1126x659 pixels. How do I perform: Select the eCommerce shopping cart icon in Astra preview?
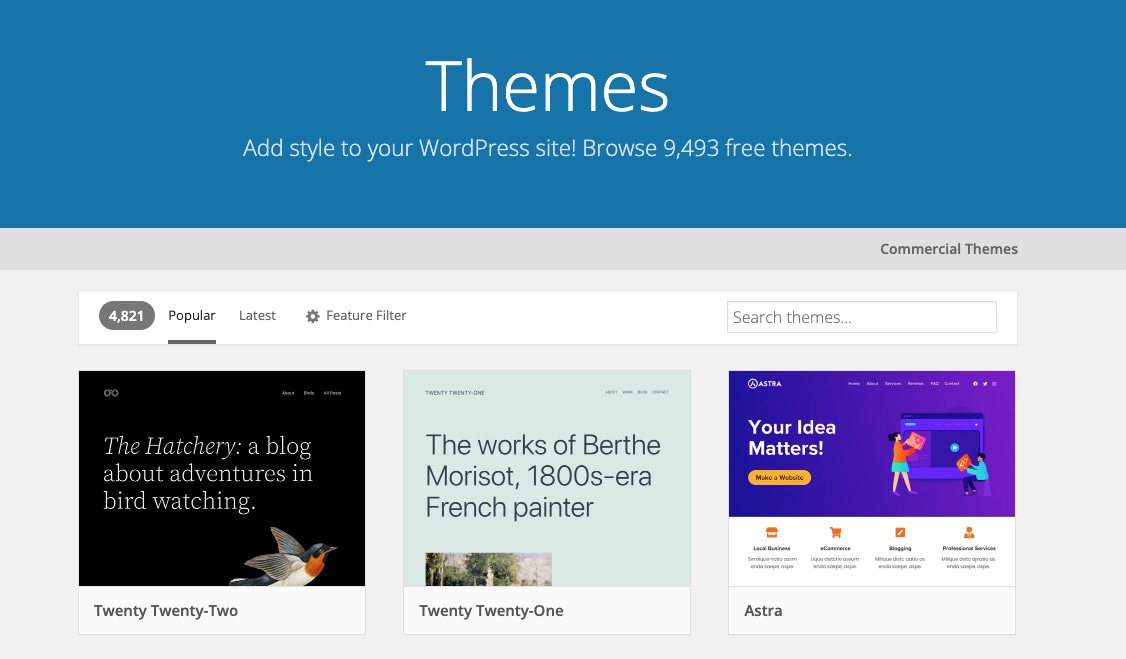pyautogui.click(x=835, y=531)
